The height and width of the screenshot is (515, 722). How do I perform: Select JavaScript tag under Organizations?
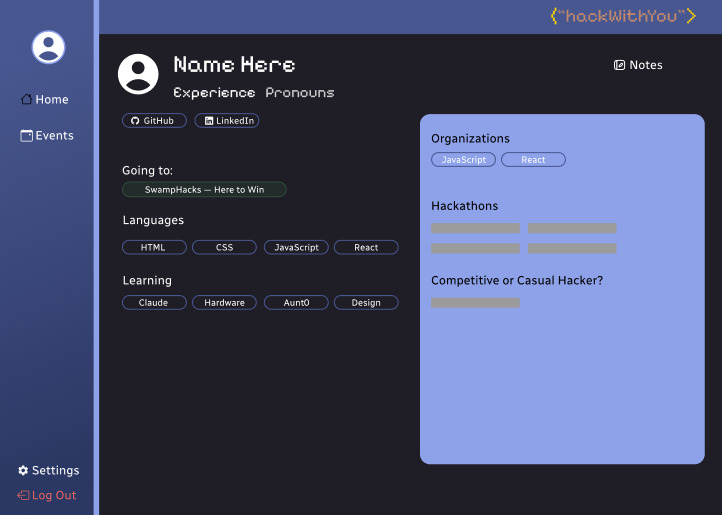tap(464, 159)
